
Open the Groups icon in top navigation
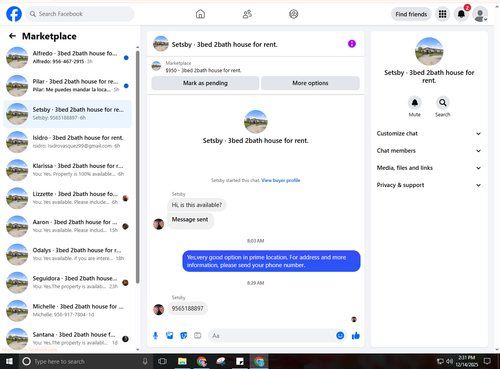pos(294,14)
